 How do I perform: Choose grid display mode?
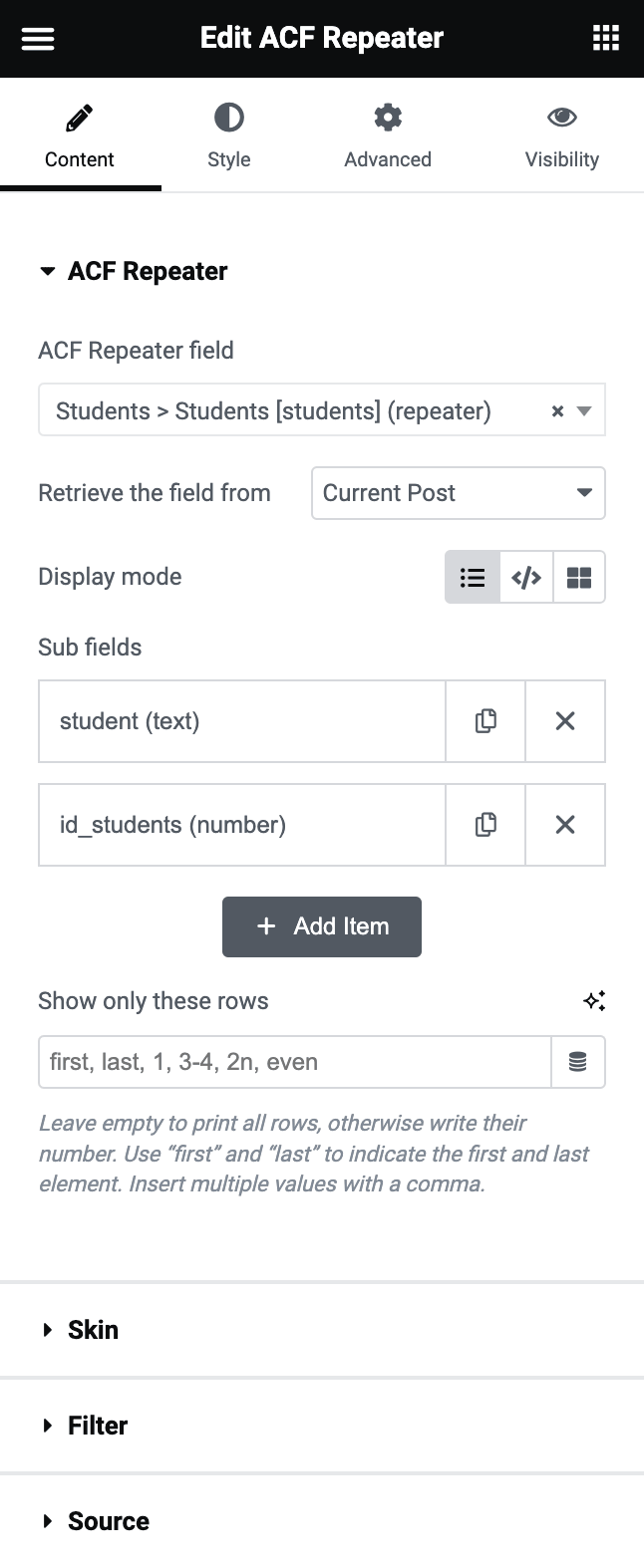(x=579, y=577)
